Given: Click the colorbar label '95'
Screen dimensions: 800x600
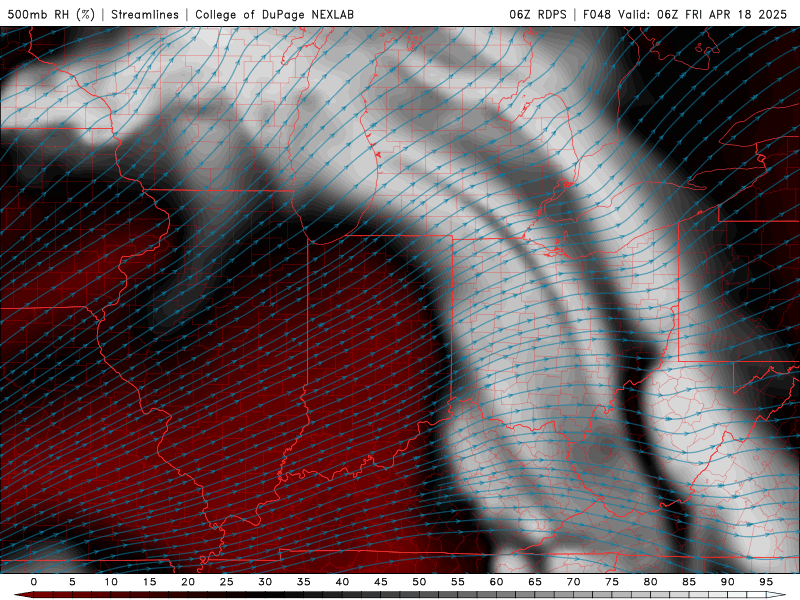Looking at the screenshot, I should [x=766, y=582].
